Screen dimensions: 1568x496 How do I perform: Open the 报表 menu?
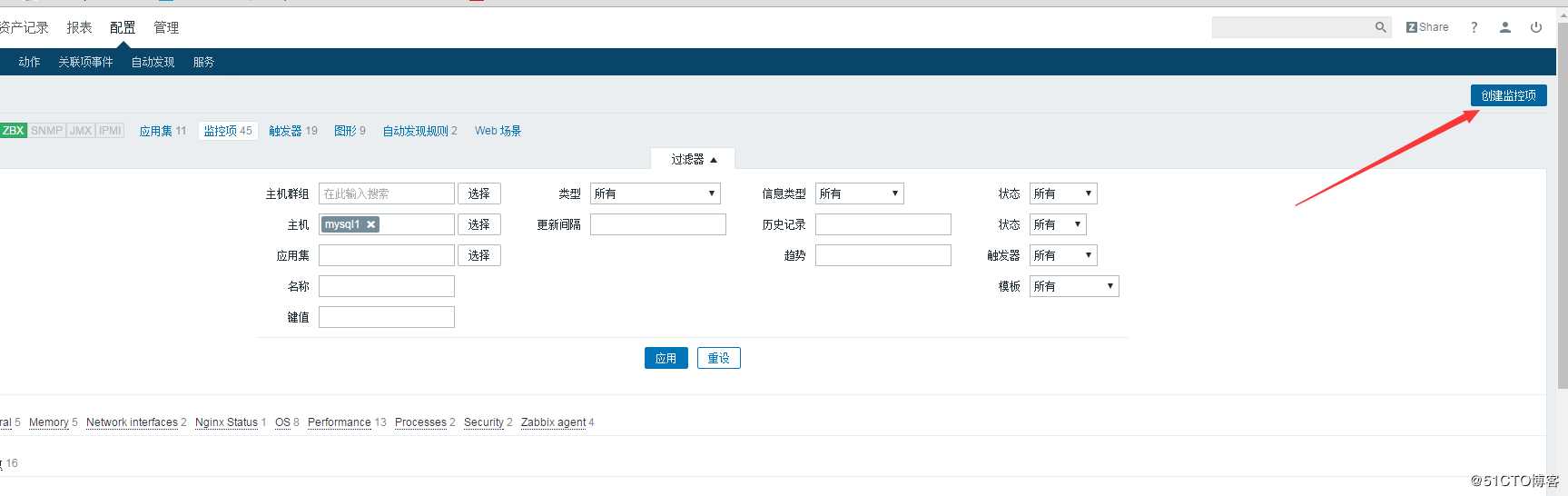coord(79,27)
